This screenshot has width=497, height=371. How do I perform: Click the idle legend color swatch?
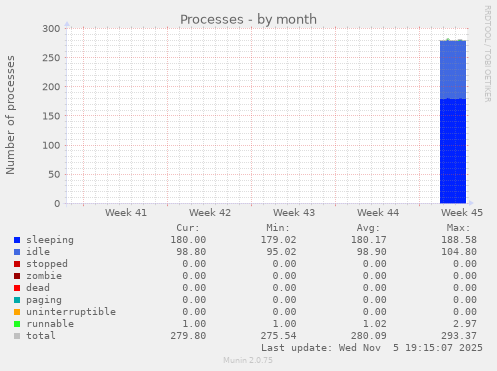[x=17, y=252]
